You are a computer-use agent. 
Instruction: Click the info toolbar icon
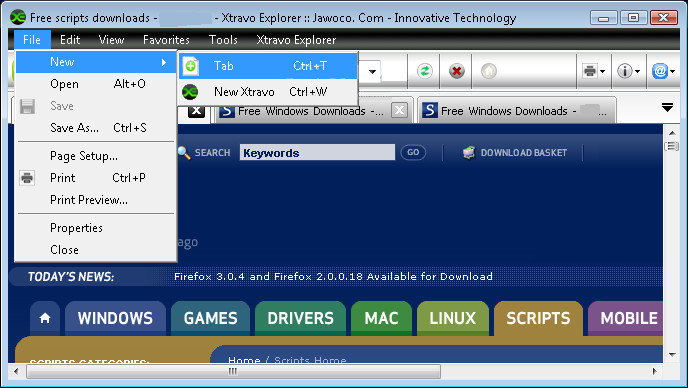pos(625,71)
